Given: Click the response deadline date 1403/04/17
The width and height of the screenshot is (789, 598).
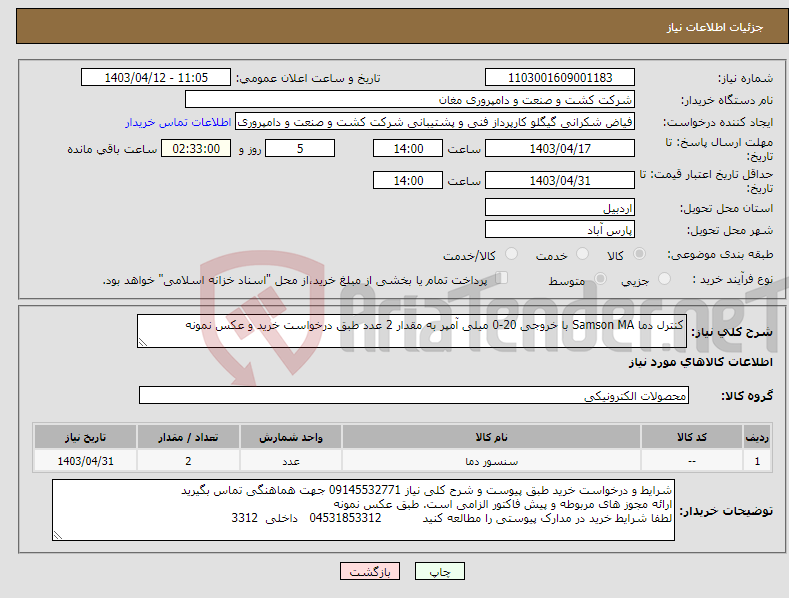Looking at the screenshot, I should pyautogui.click(x=560, y=148).
